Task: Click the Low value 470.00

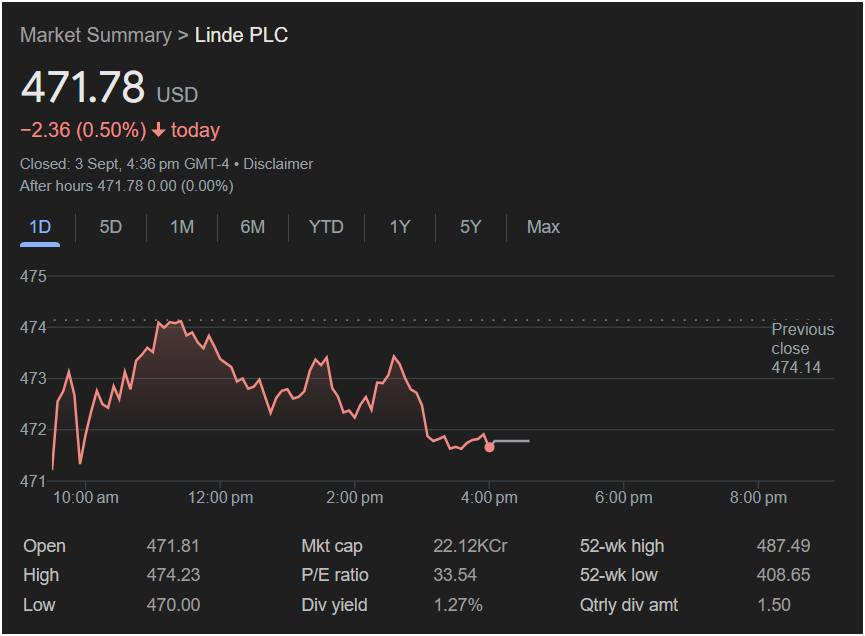Action: click(x=173, y=605)
